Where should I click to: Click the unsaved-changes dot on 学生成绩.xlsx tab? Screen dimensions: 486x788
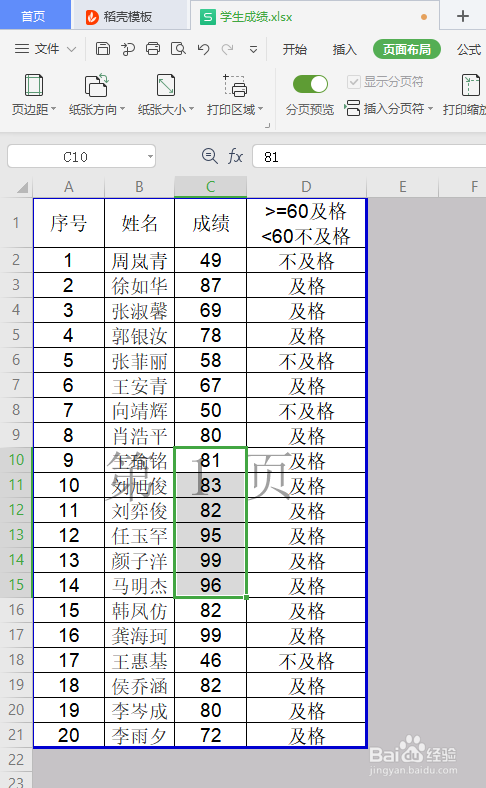coord(424,17)
